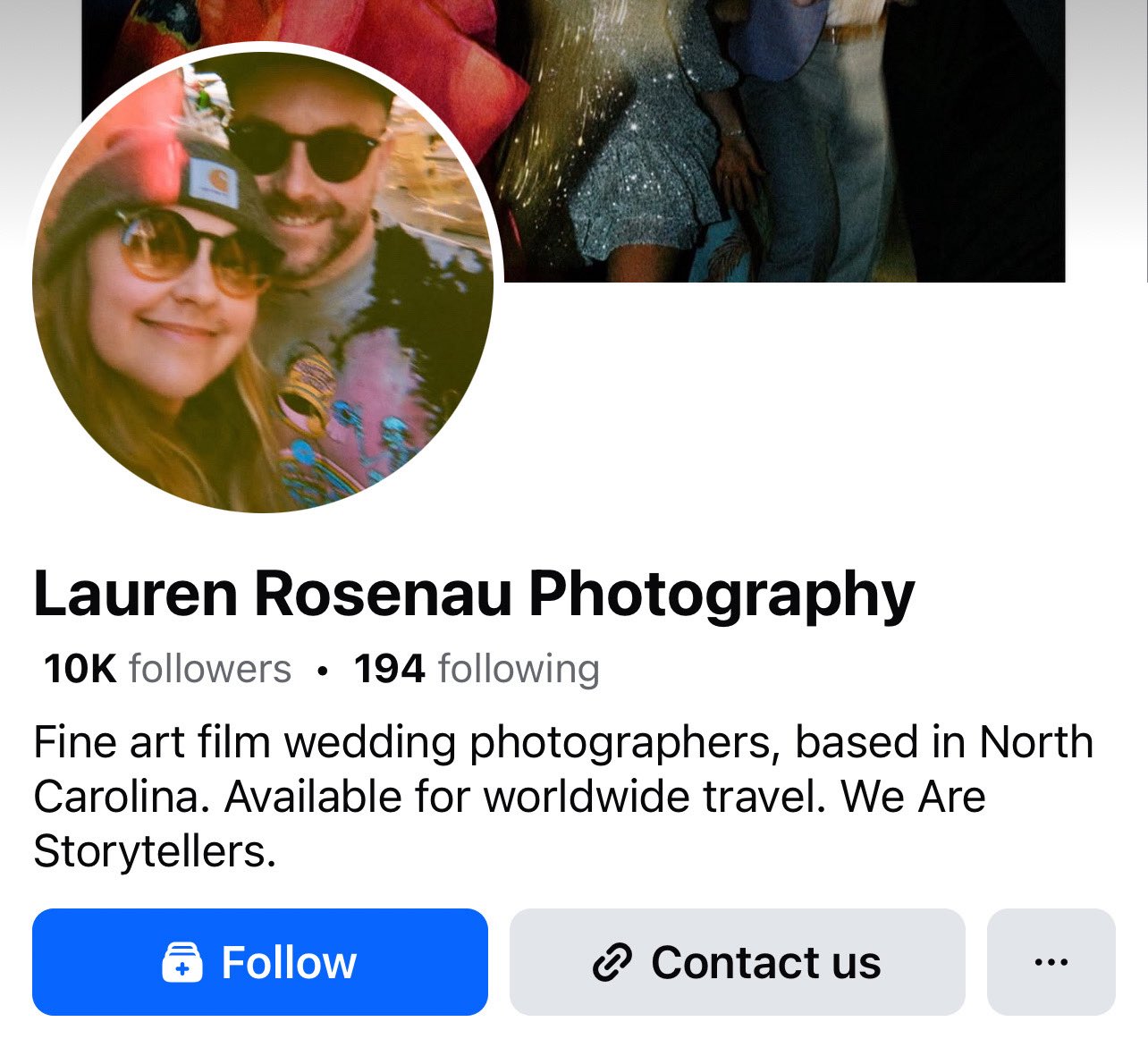The image size is (1148, 1039).
Task: Click the dot separator between followers and following
Action: click(x=323, y=670)
